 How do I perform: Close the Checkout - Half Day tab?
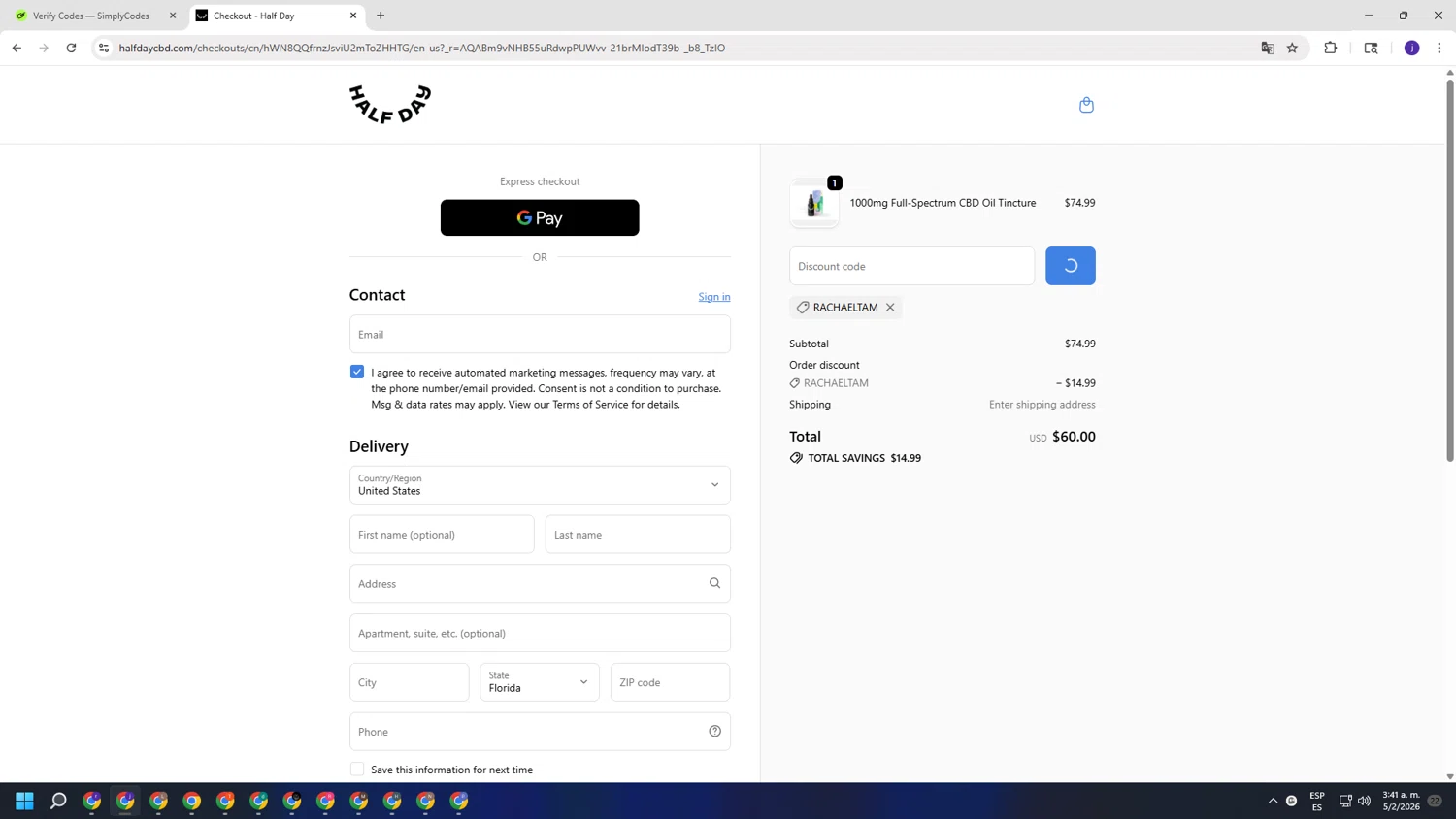(353, 16)
